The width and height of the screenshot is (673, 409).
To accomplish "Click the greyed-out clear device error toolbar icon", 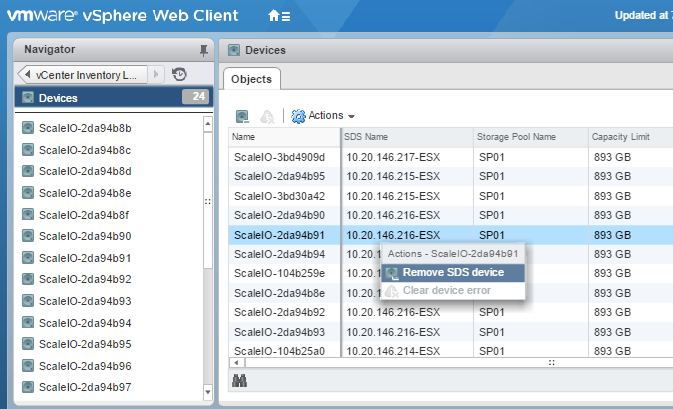I will pyautogui.click(x=267, y=116).
